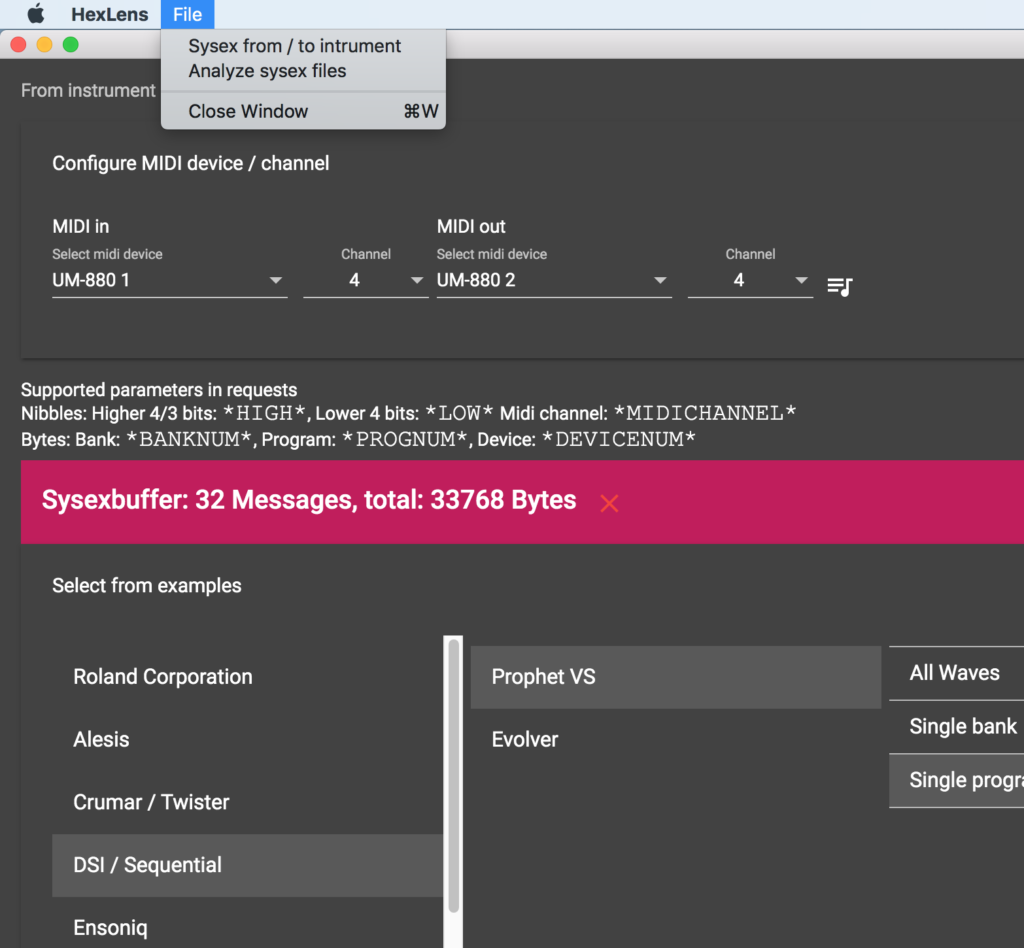Image resolution: width=1024 pixels, height=948 pixels.
Task: Select the Evolver instrument
Action: pyautogui.click(x=675, y=740)
